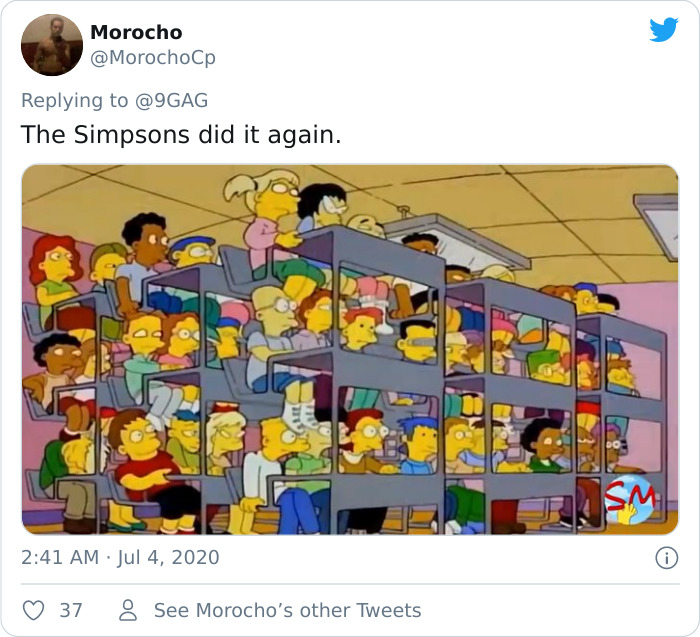This screenshot has width=700, height=637.
Task: Visit the @MorochoCp handle
Action: pyautogui.click(x=153, y=58)
